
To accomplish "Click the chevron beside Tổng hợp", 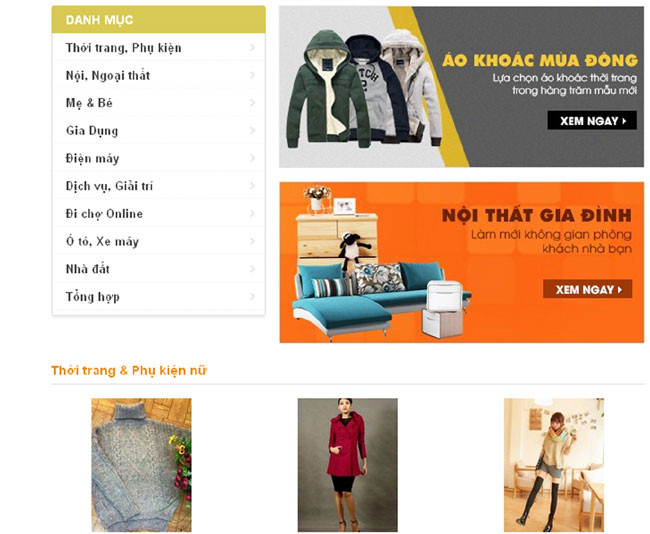I will (252, 296).
